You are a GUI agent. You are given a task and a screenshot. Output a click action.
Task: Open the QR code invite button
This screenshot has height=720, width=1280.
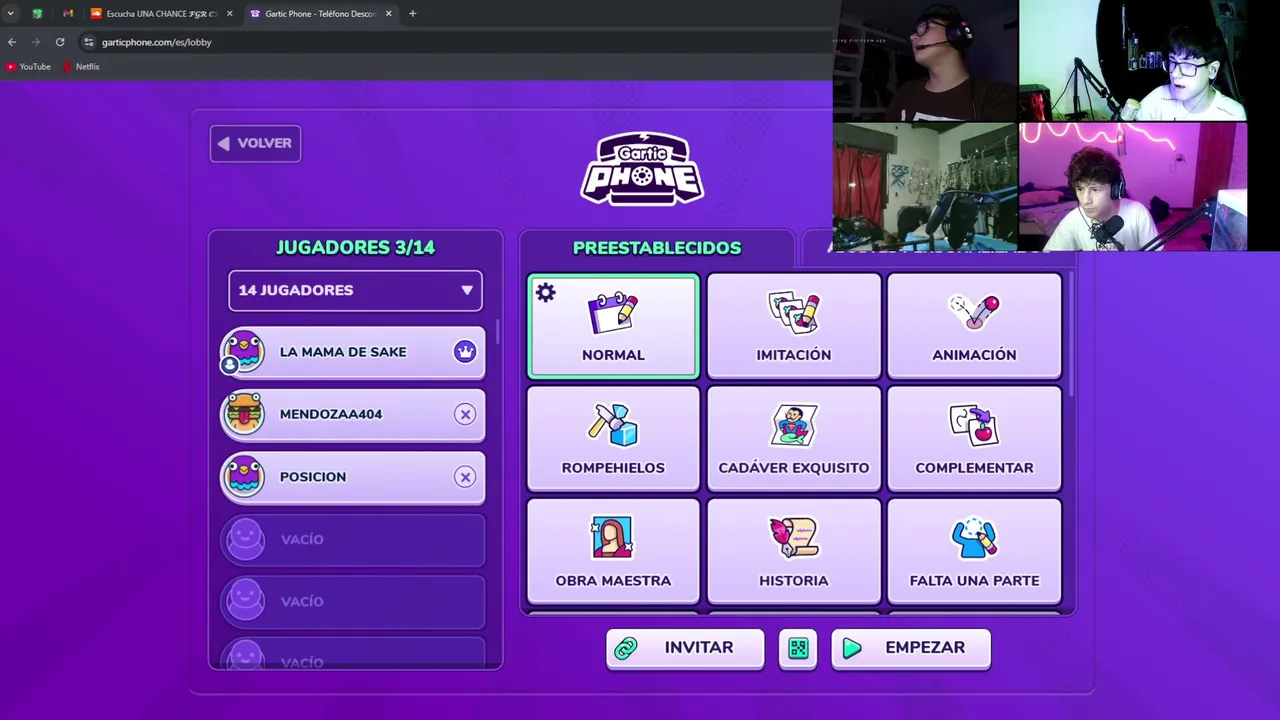798,648
